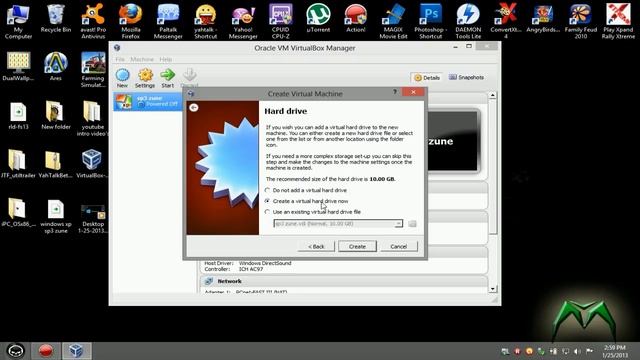Open windows xp sp3 zune file
The image size is (640, 360).
click(x=56, y=216)
